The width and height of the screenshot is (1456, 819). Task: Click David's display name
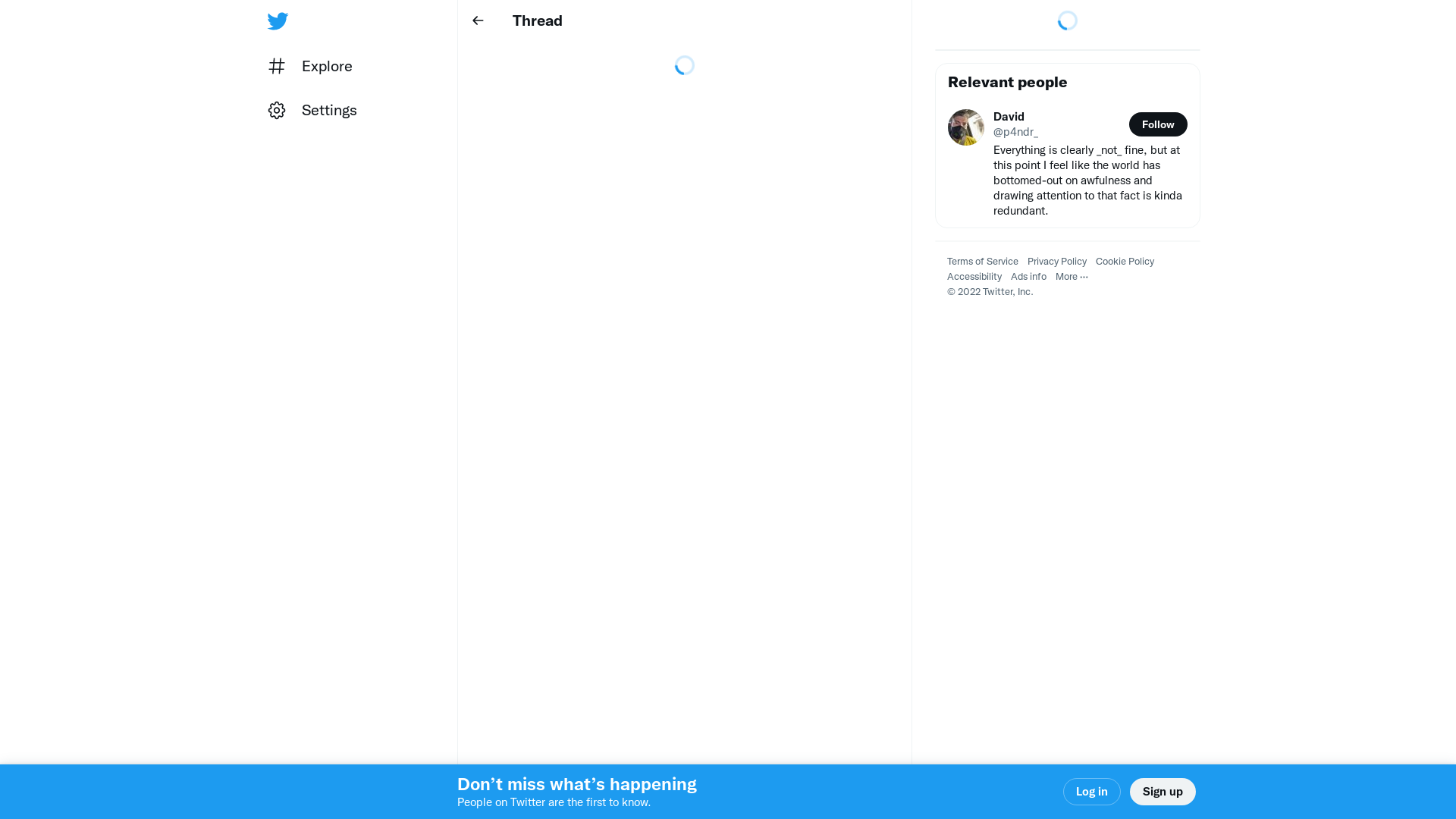point(1009,117)
